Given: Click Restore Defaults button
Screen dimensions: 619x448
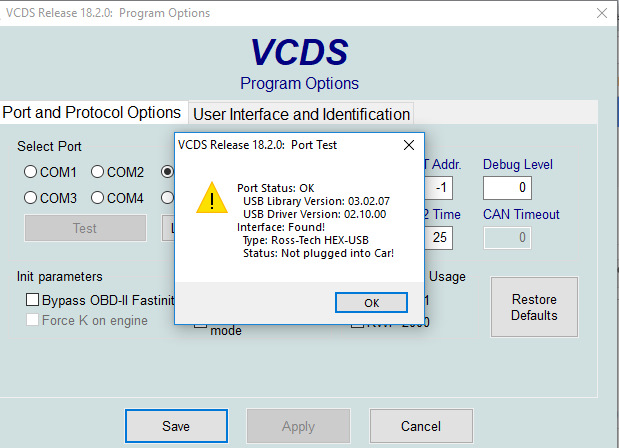Looking at the screenshot, I should tap(534, 307).
